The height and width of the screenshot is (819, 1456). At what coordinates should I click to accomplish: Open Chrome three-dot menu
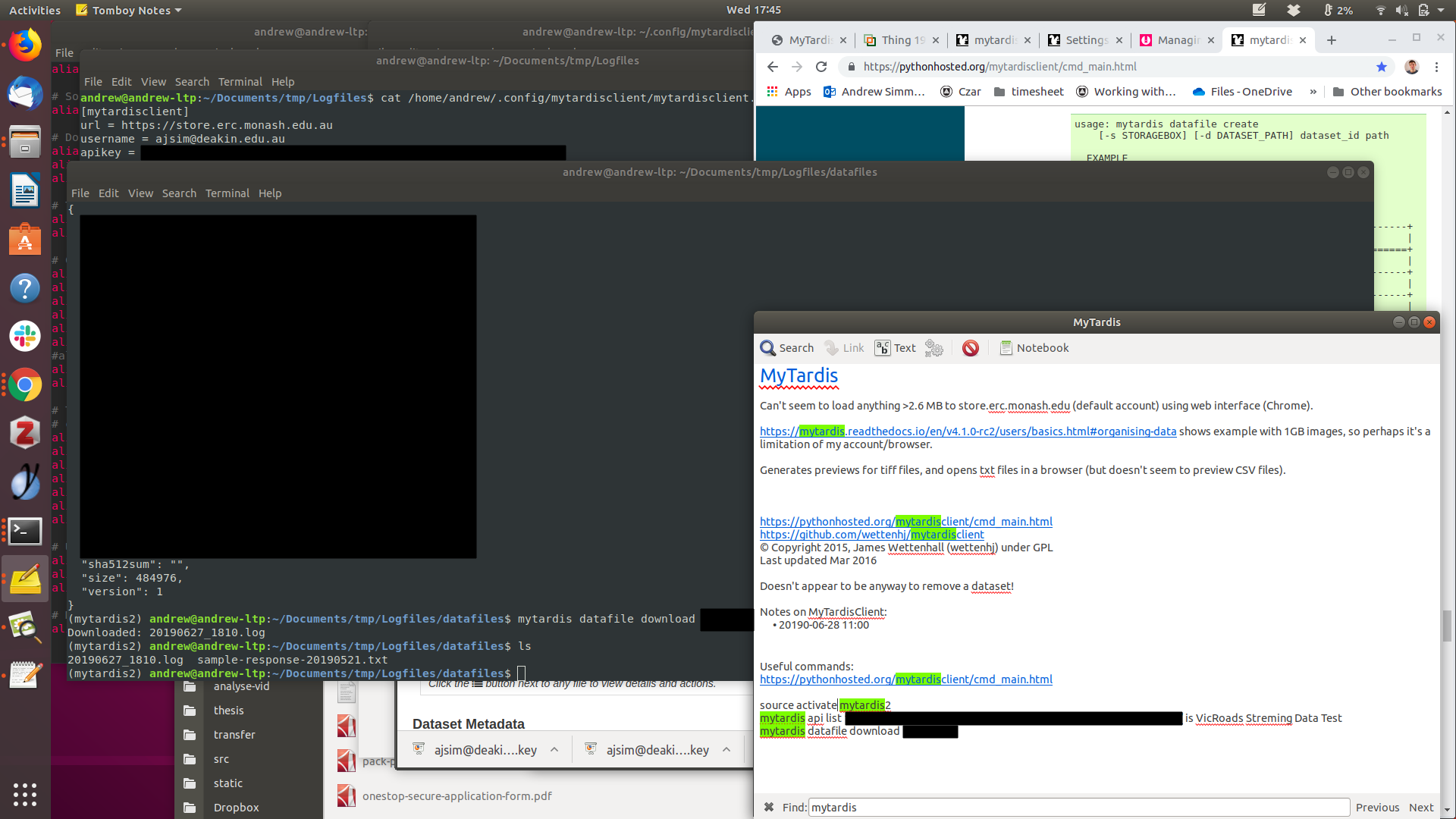(1436, 67)
